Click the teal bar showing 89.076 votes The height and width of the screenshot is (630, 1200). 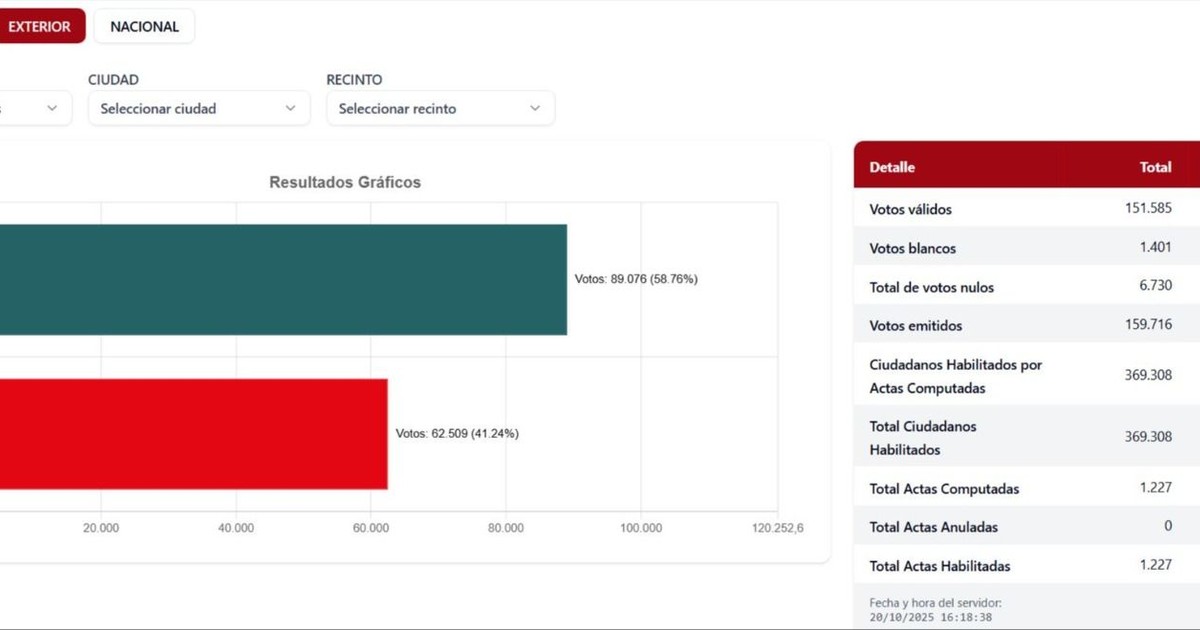point(280,278)
